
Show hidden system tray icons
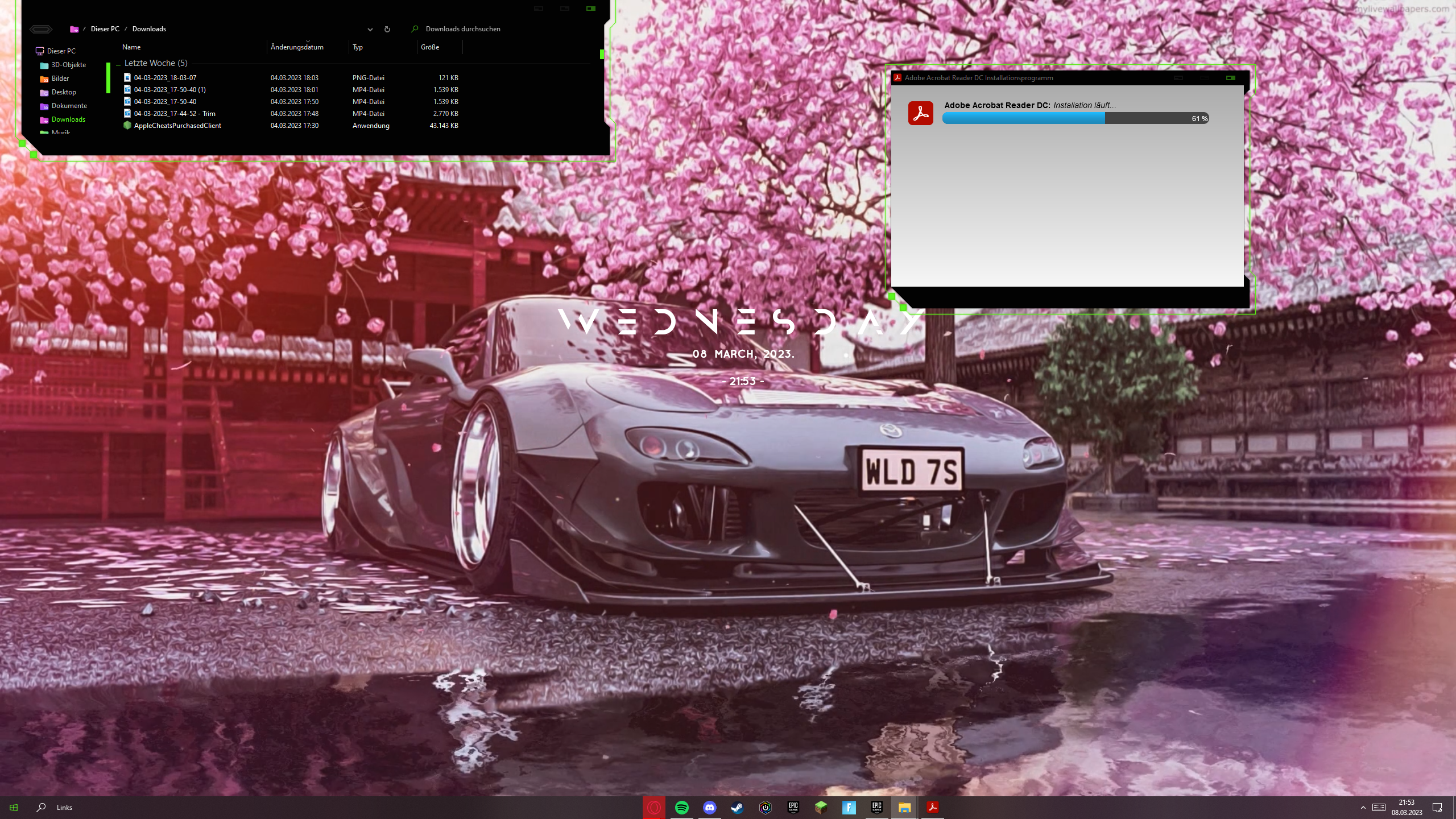[1363, 807]
